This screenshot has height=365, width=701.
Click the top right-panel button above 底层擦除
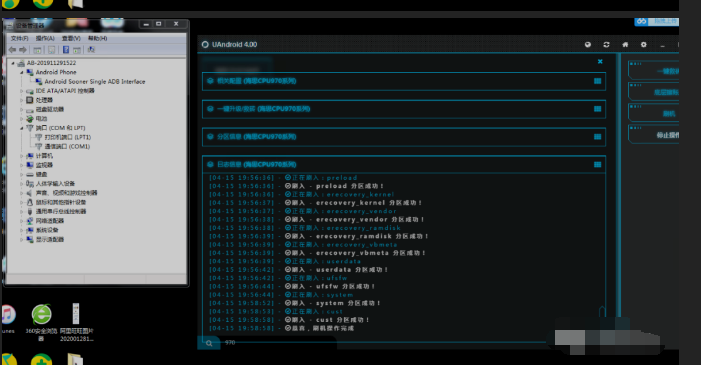[654, 71]
